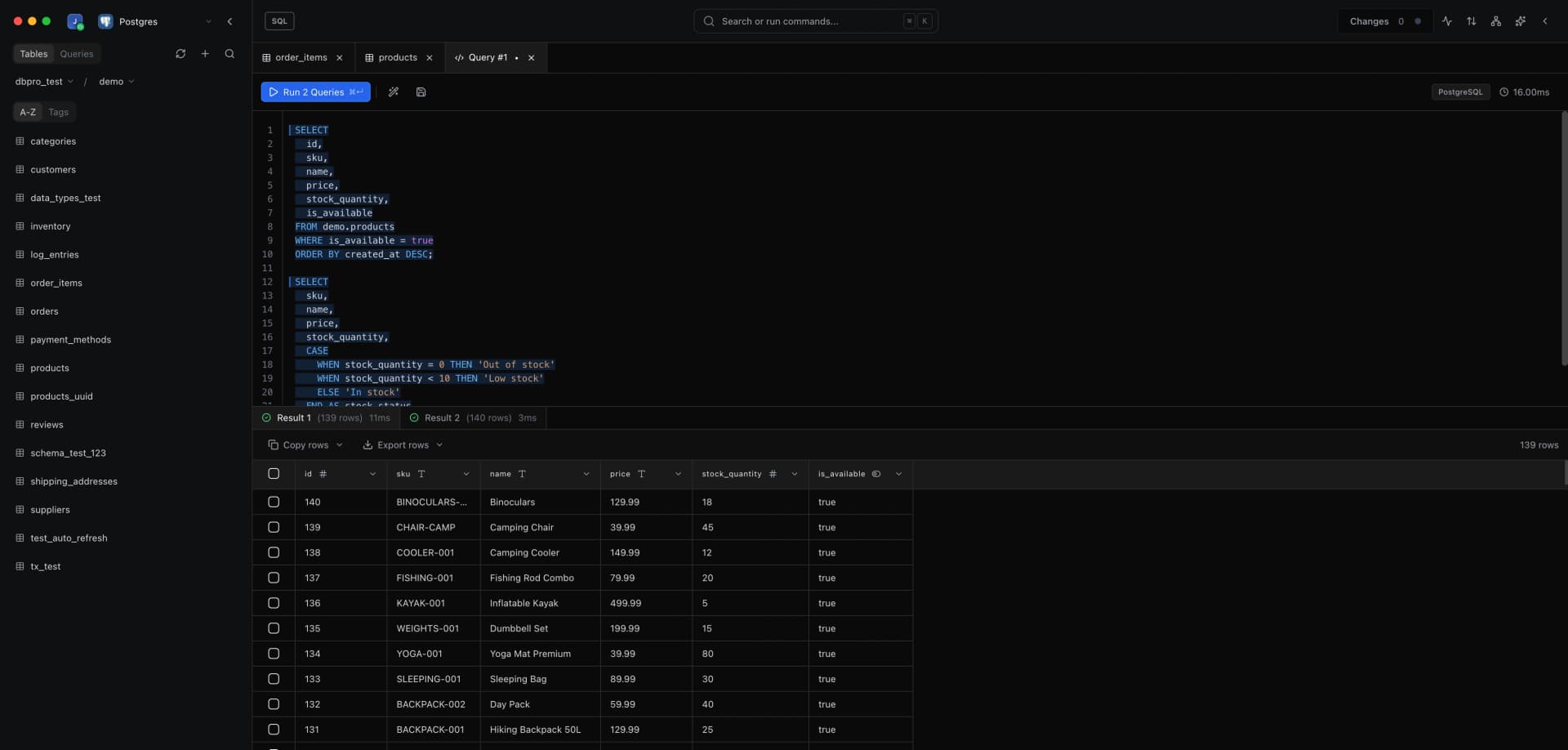1568x750 pixels.
Task: Click the up-down arrows transfer icon
Action: (x=1472, y=21)
